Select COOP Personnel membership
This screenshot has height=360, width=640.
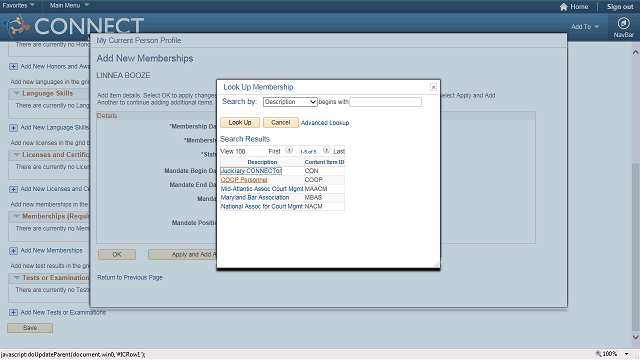244,180
